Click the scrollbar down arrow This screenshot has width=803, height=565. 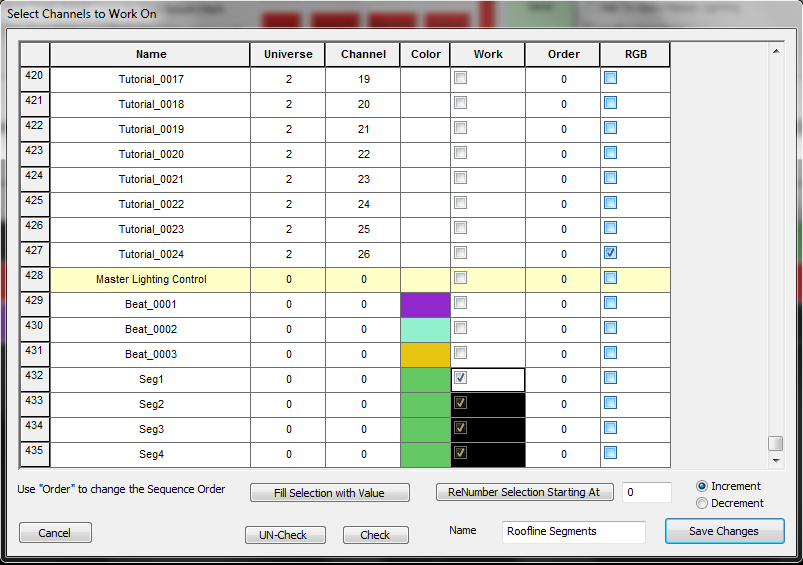point(776,461)
